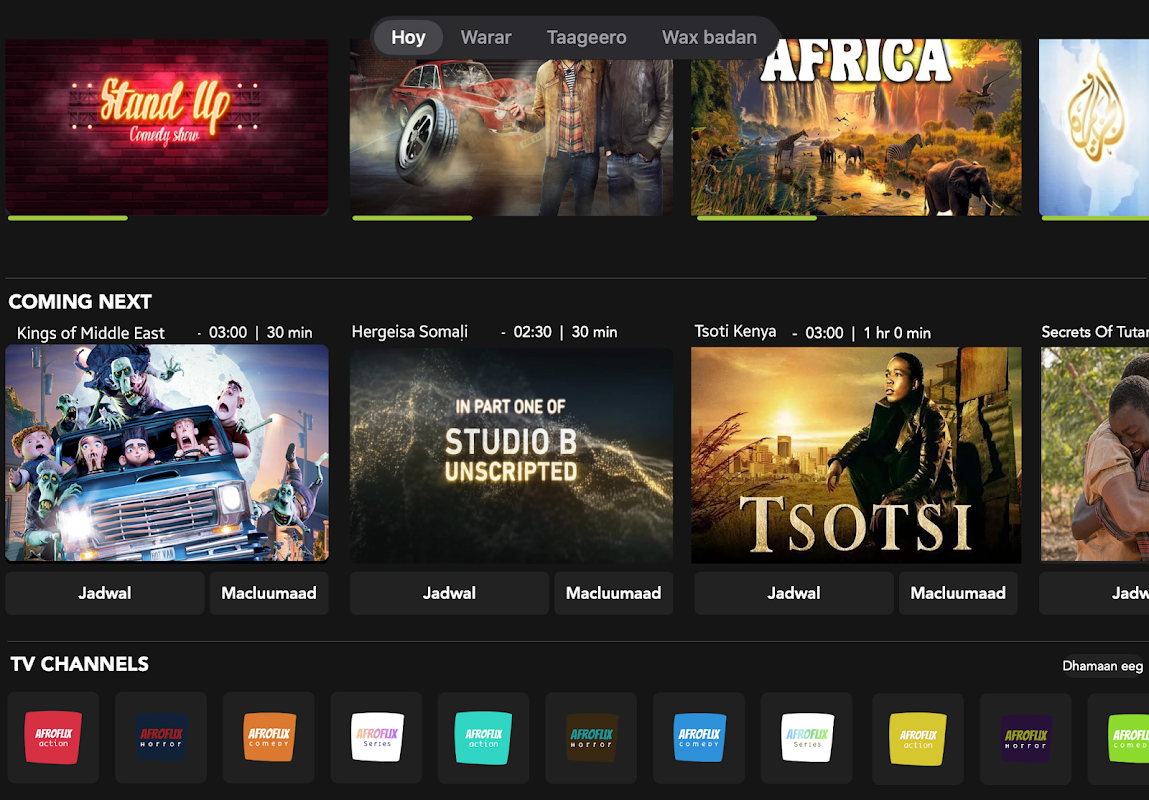Screen dimensions: 1149x800
Task: Play the Stand Up Comedy show thumbnail
Action: [167, 127]
